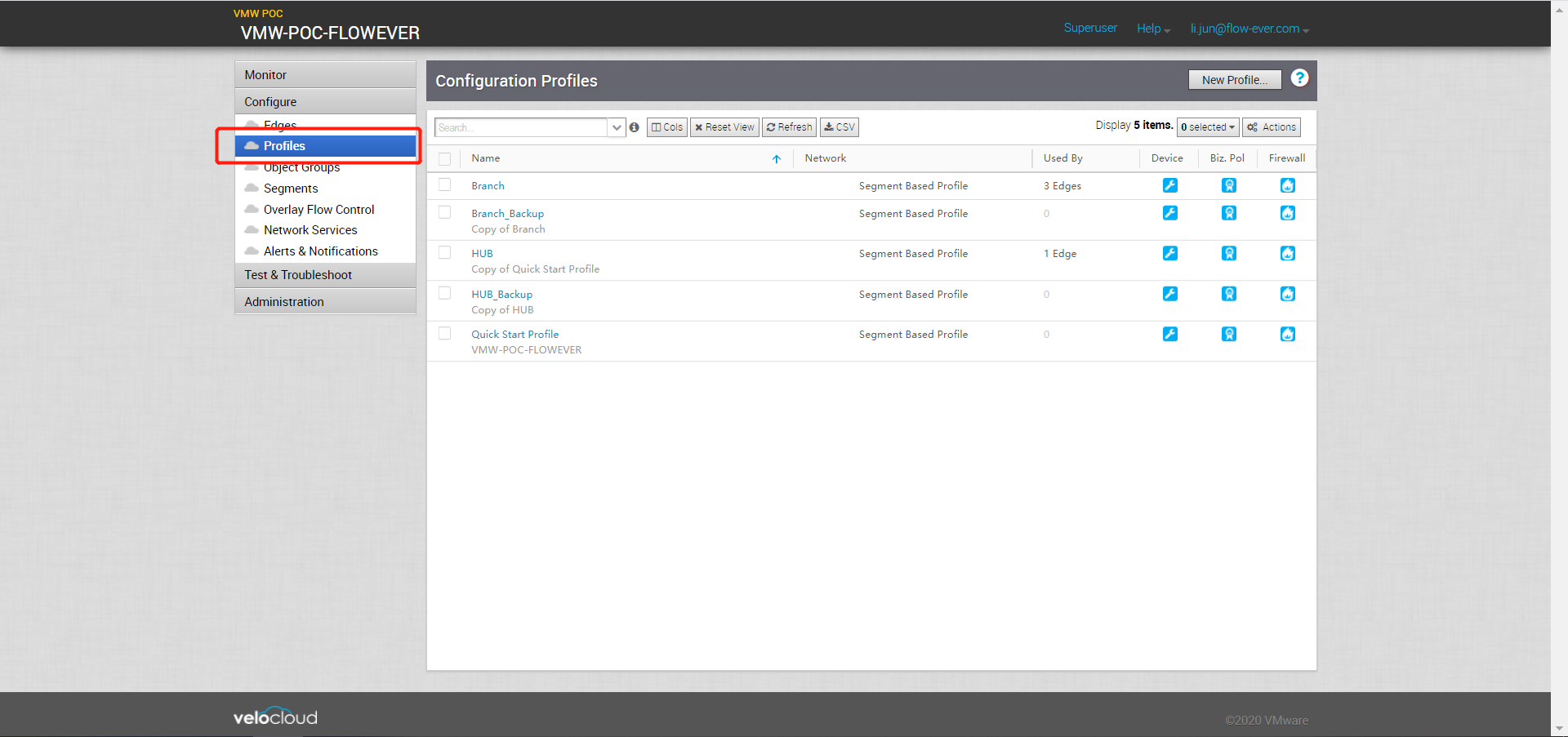Check the Branch_Backup profile checkbox
The width and height of the screenshot is (1568, 737).
coord(444,212)
